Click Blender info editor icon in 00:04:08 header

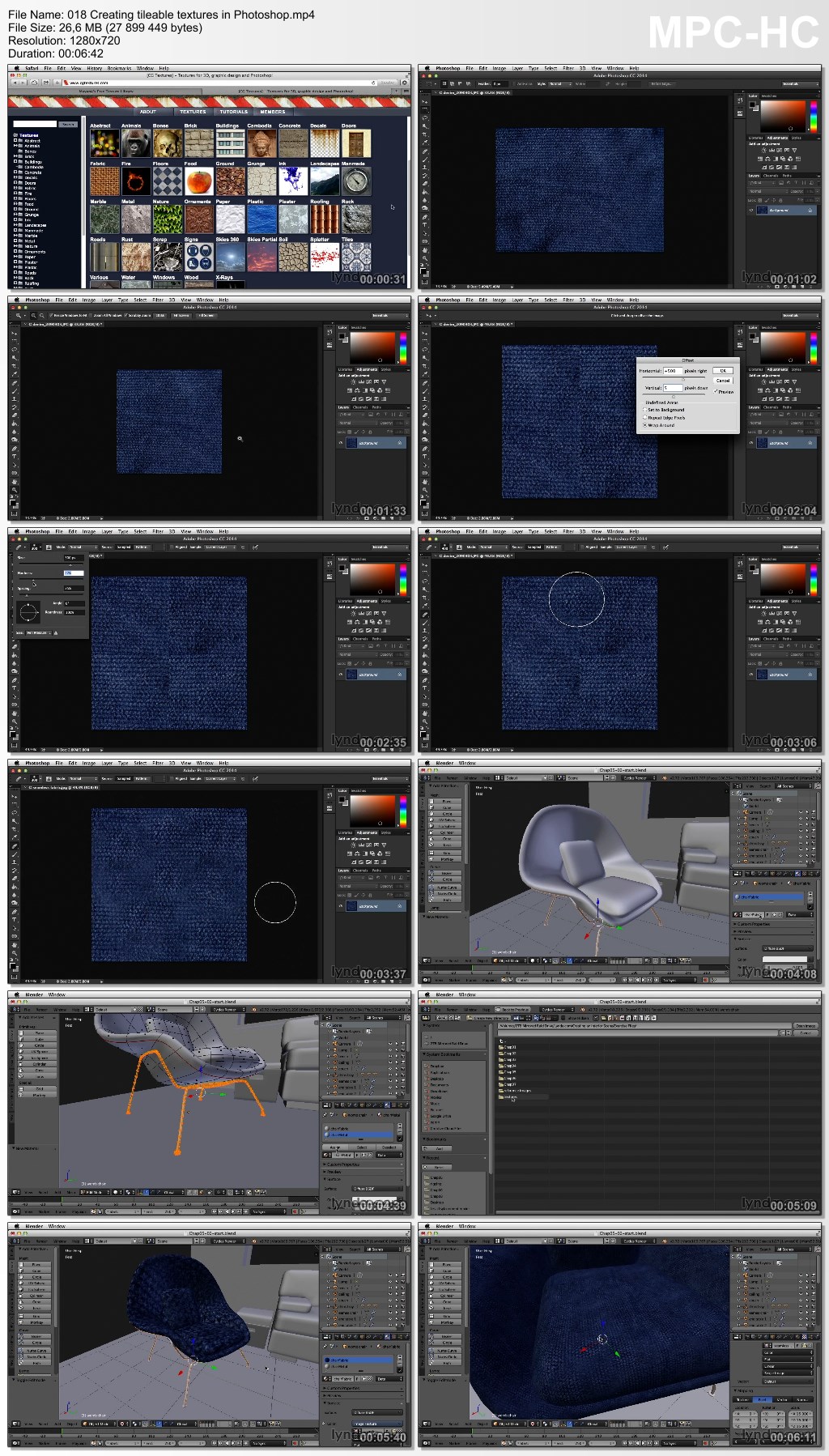[x=426, y=778]
